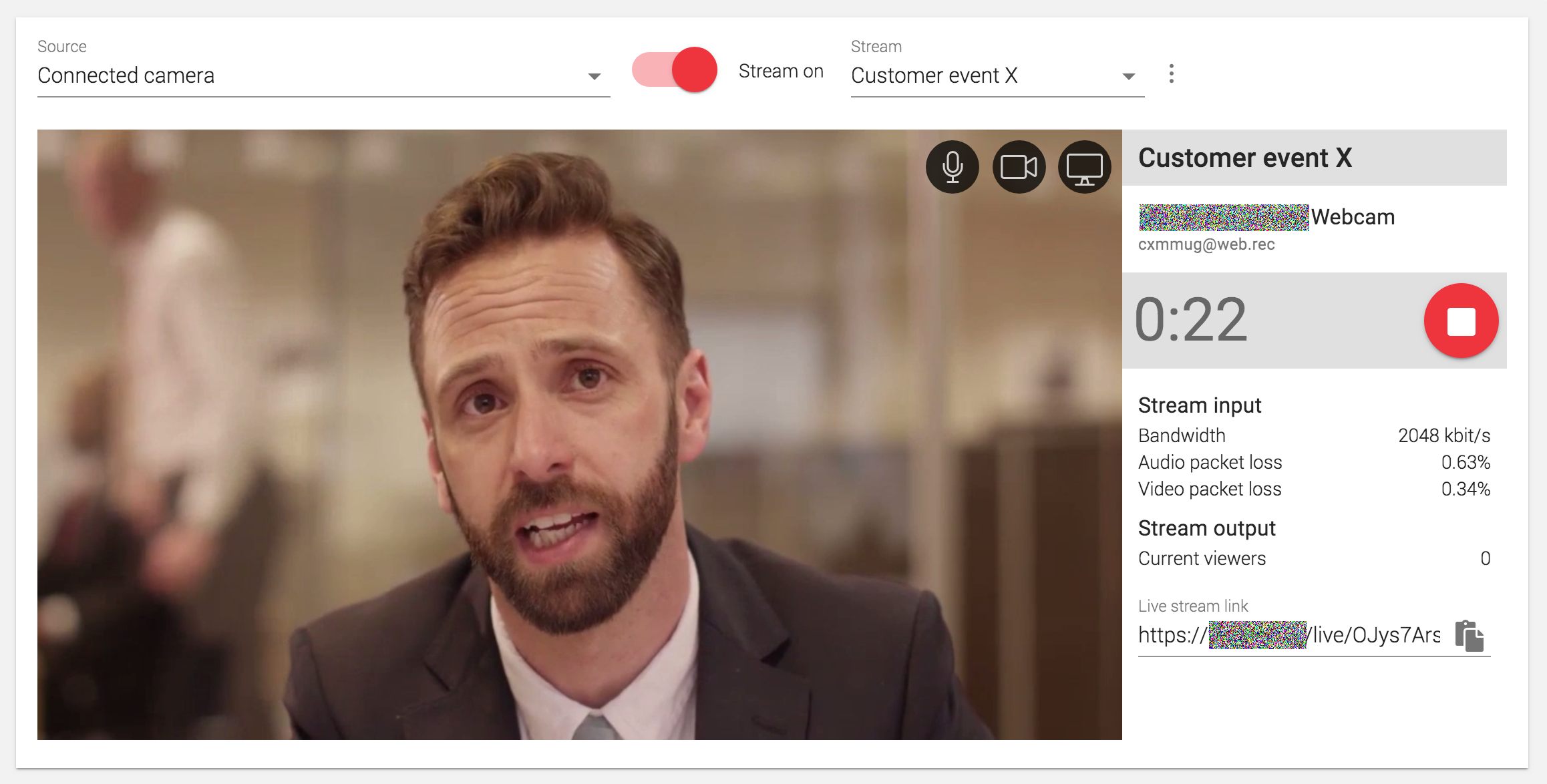
Task: Click the 0:22 recording timer
Action: click(1191, 321)
